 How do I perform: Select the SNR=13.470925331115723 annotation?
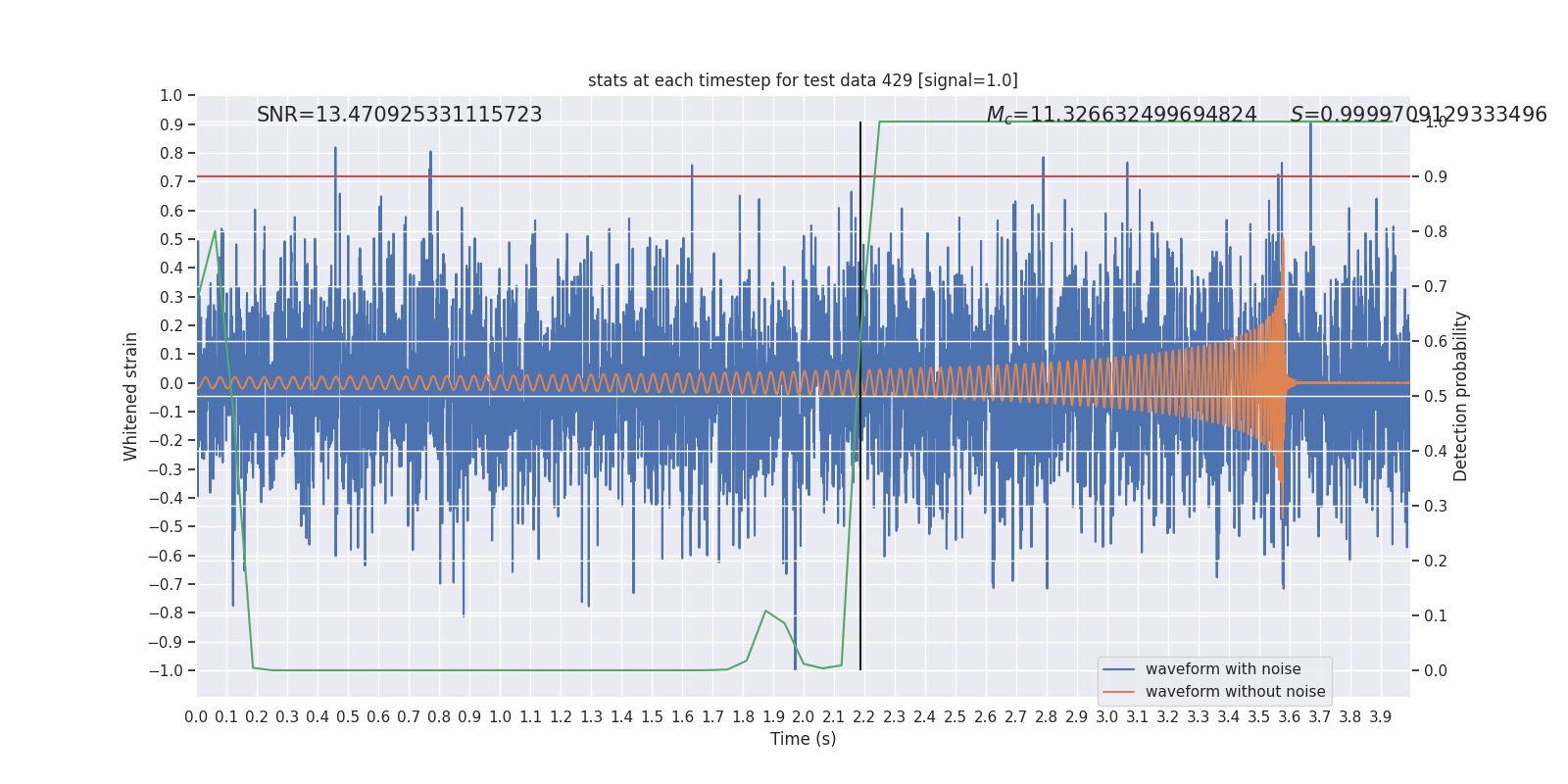click(400, 115)
